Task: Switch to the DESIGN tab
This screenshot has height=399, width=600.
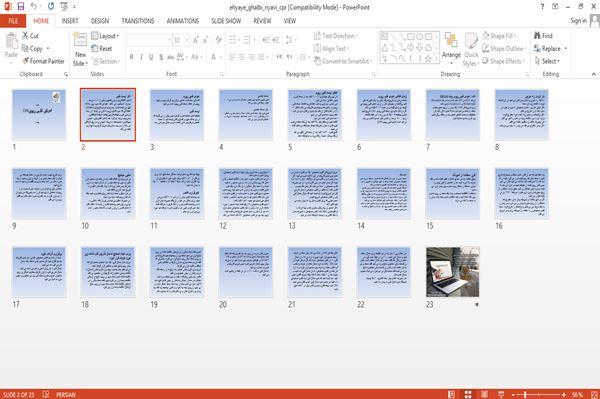Action: [x=100, y=21]
